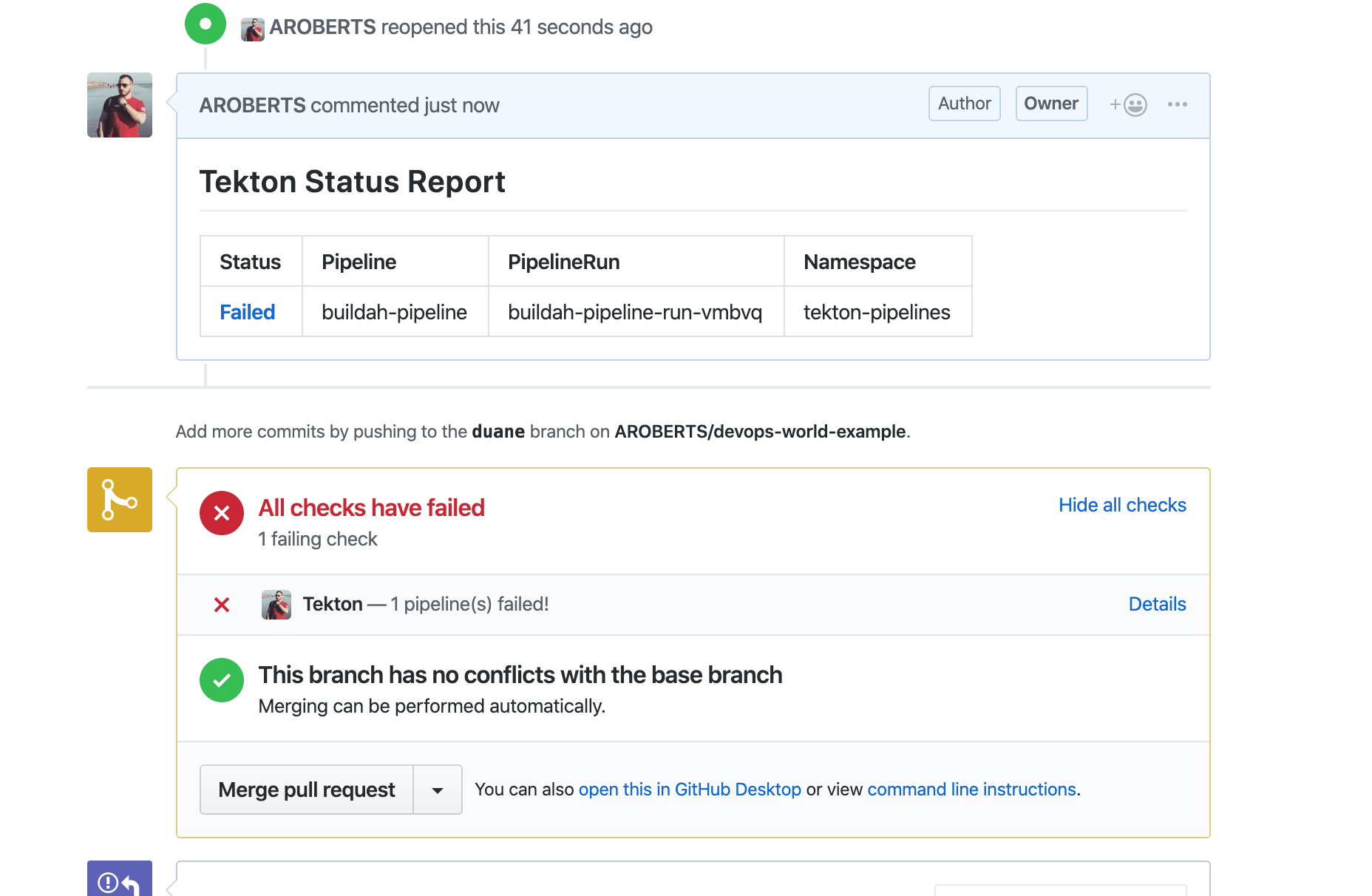
Task: Click the Tekton Status Report heading
Action: tap(353, 182)
